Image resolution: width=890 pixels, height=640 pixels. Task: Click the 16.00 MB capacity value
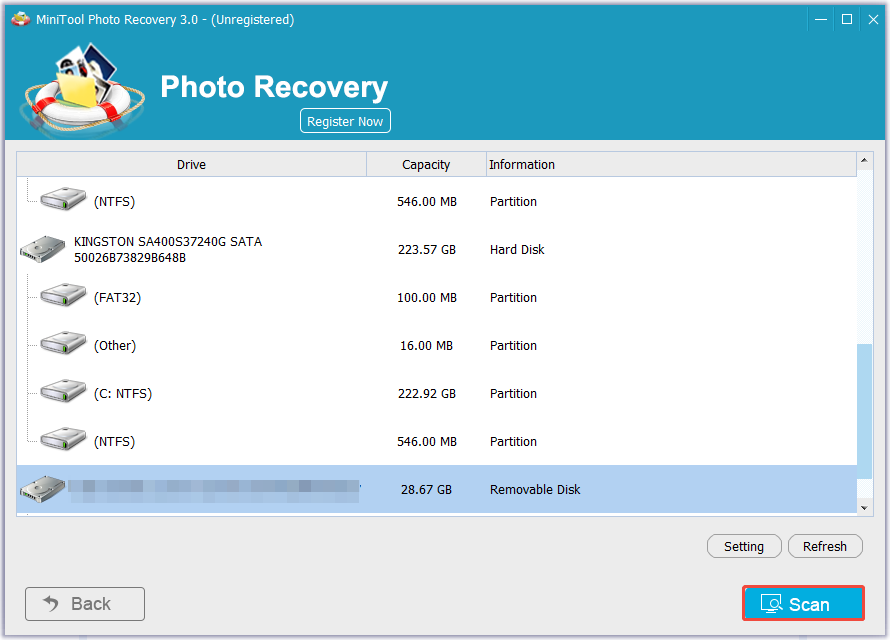pos(426,346)
